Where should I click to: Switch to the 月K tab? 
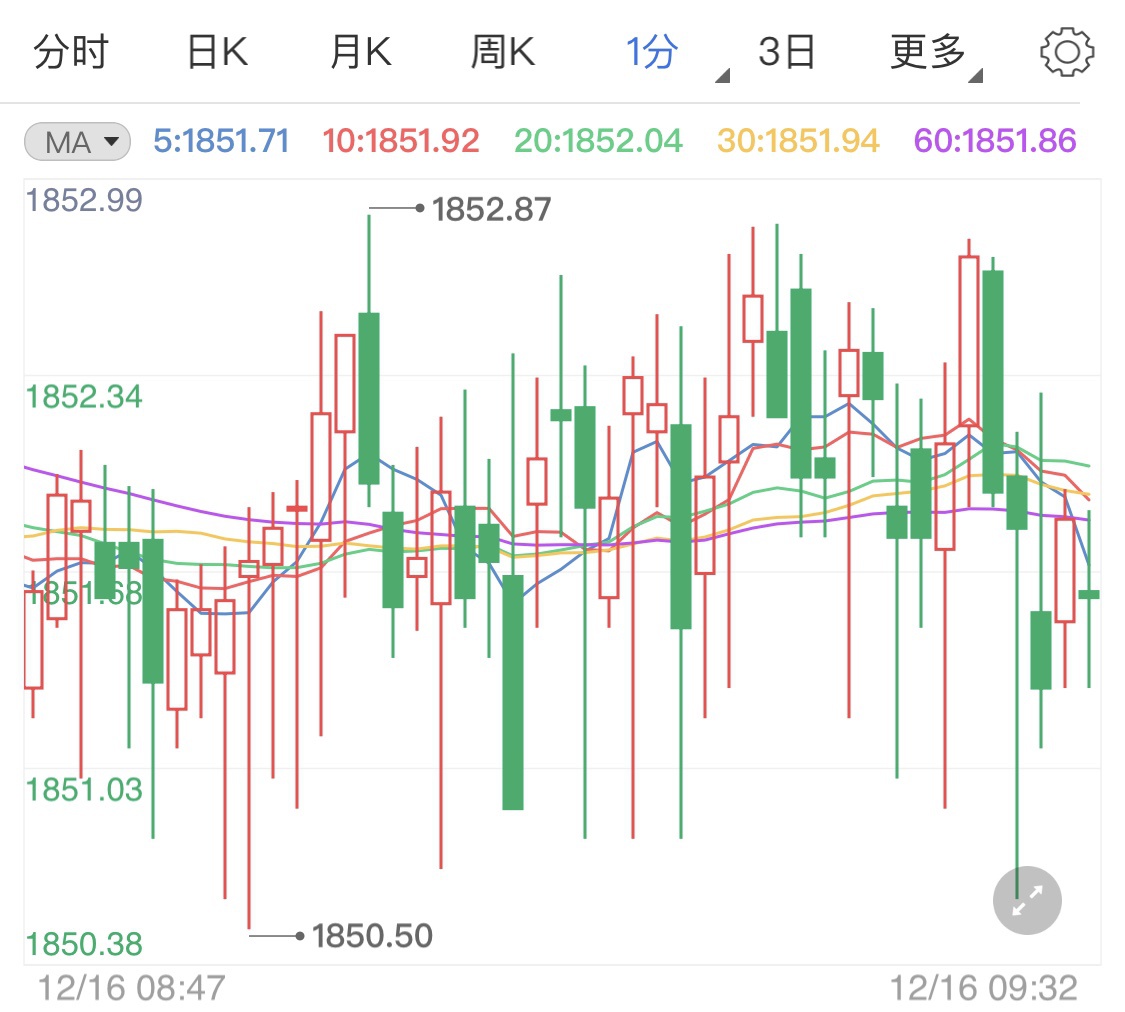tap(360, 52)
